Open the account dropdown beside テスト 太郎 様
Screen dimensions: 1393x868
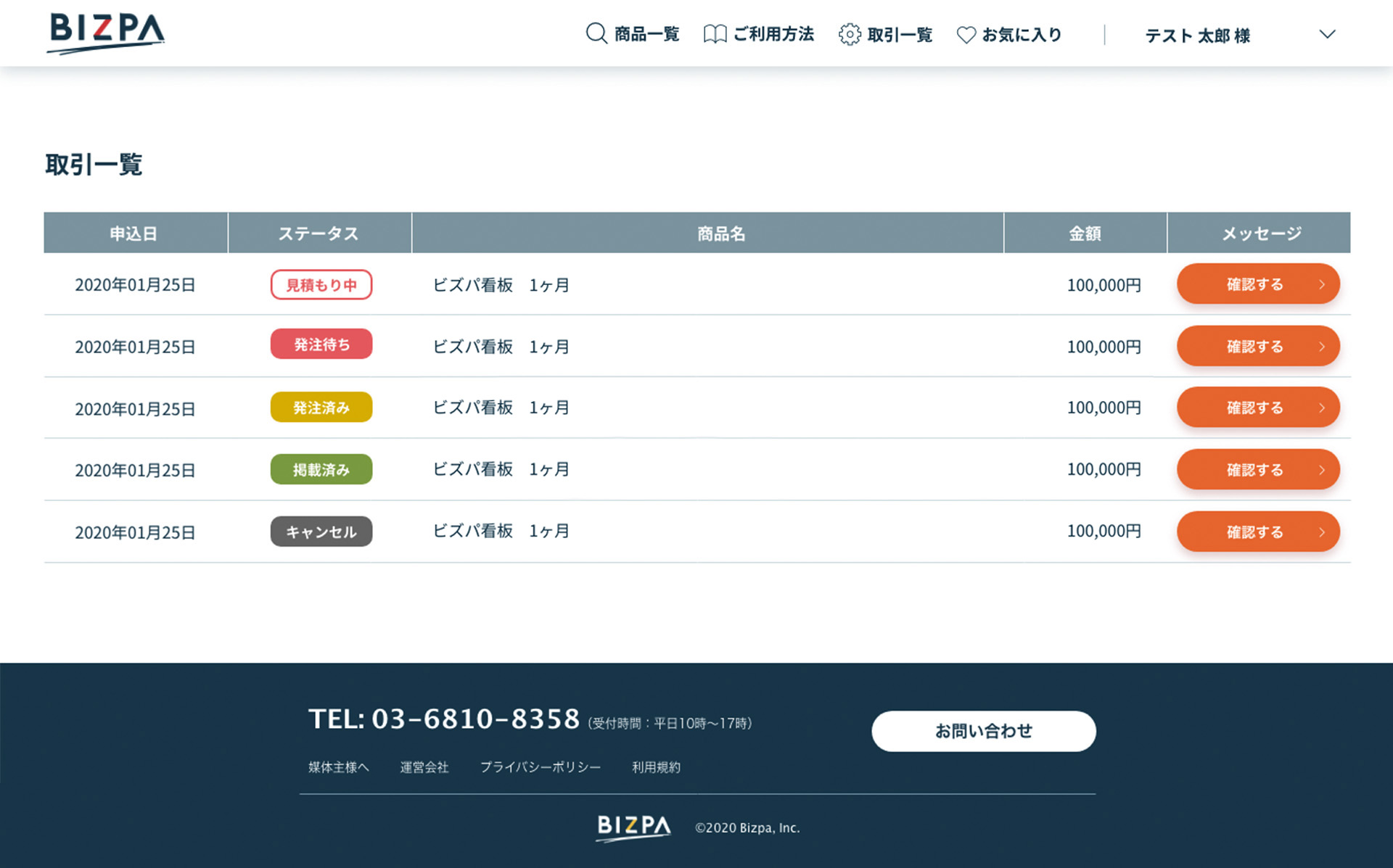click(1327, 33)
